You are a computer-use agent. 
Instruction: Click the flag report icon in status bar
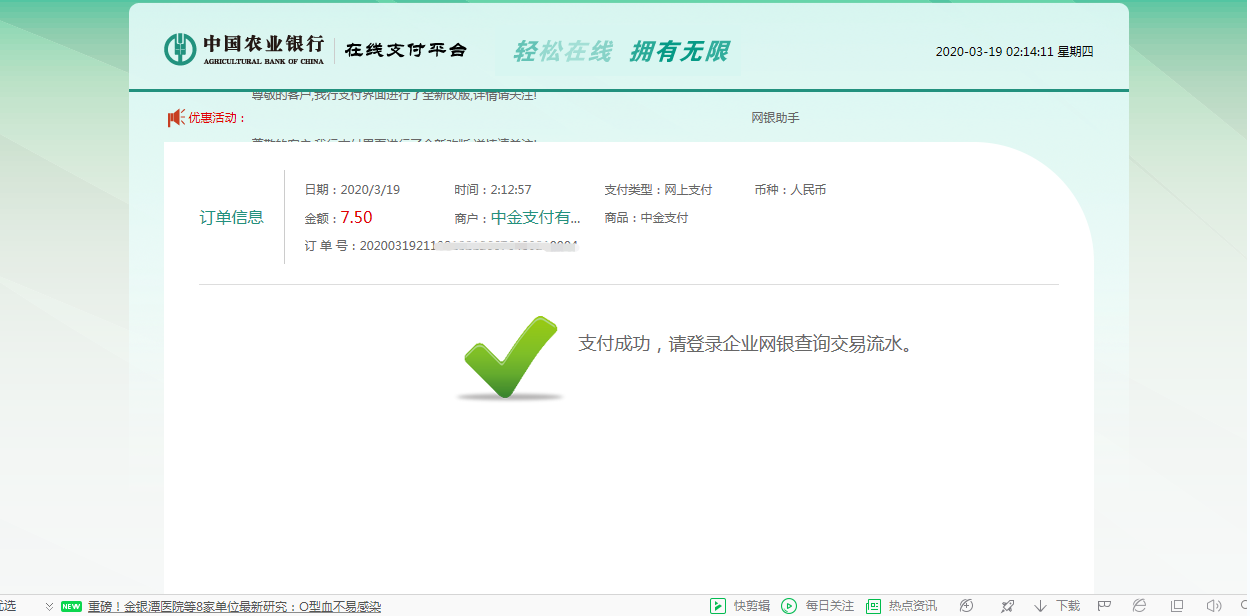click(x=1104, y=605)
